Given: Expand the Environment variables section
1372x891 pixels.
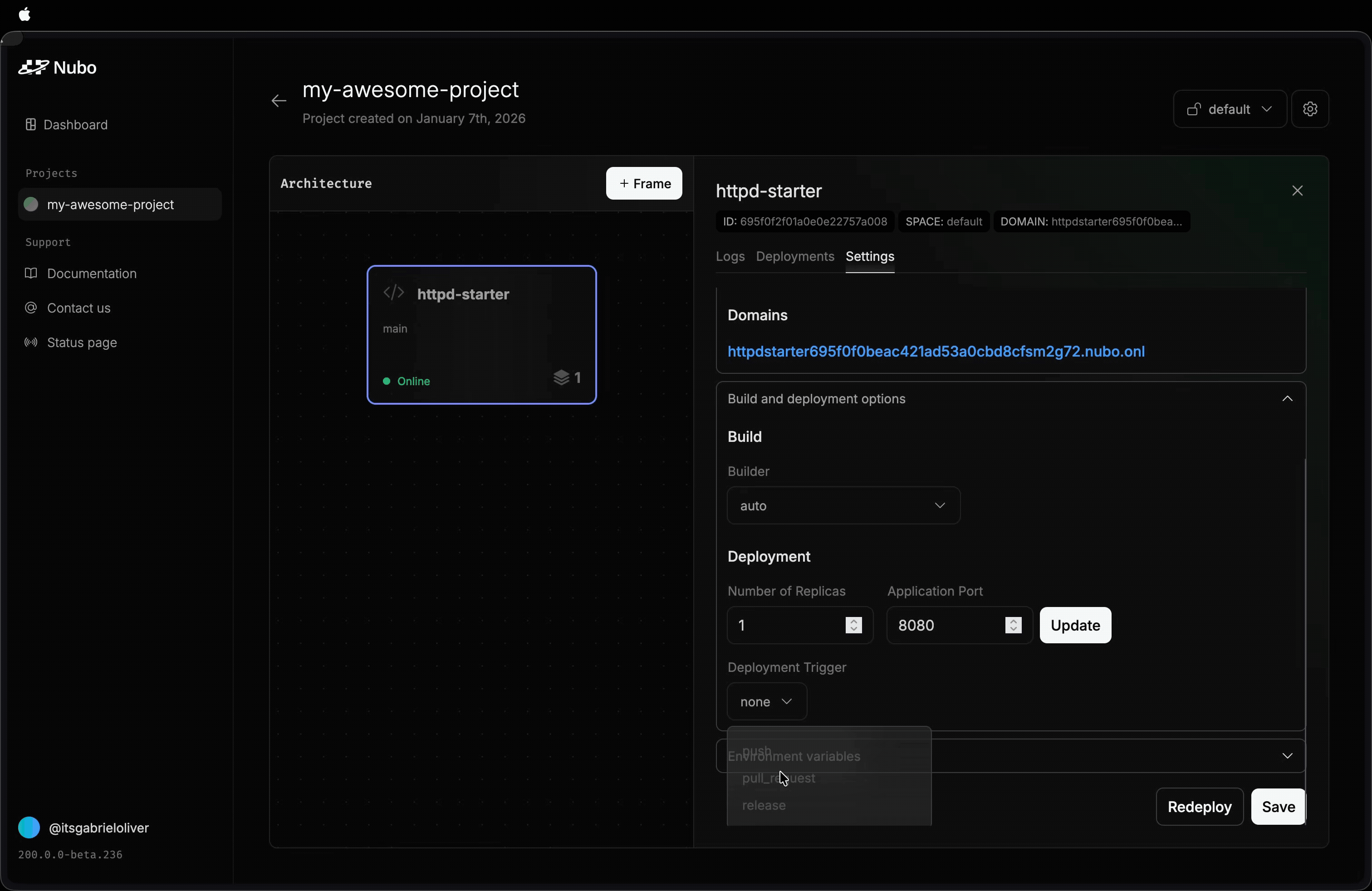Looking at the screenshot, I should click(1287, 755).
